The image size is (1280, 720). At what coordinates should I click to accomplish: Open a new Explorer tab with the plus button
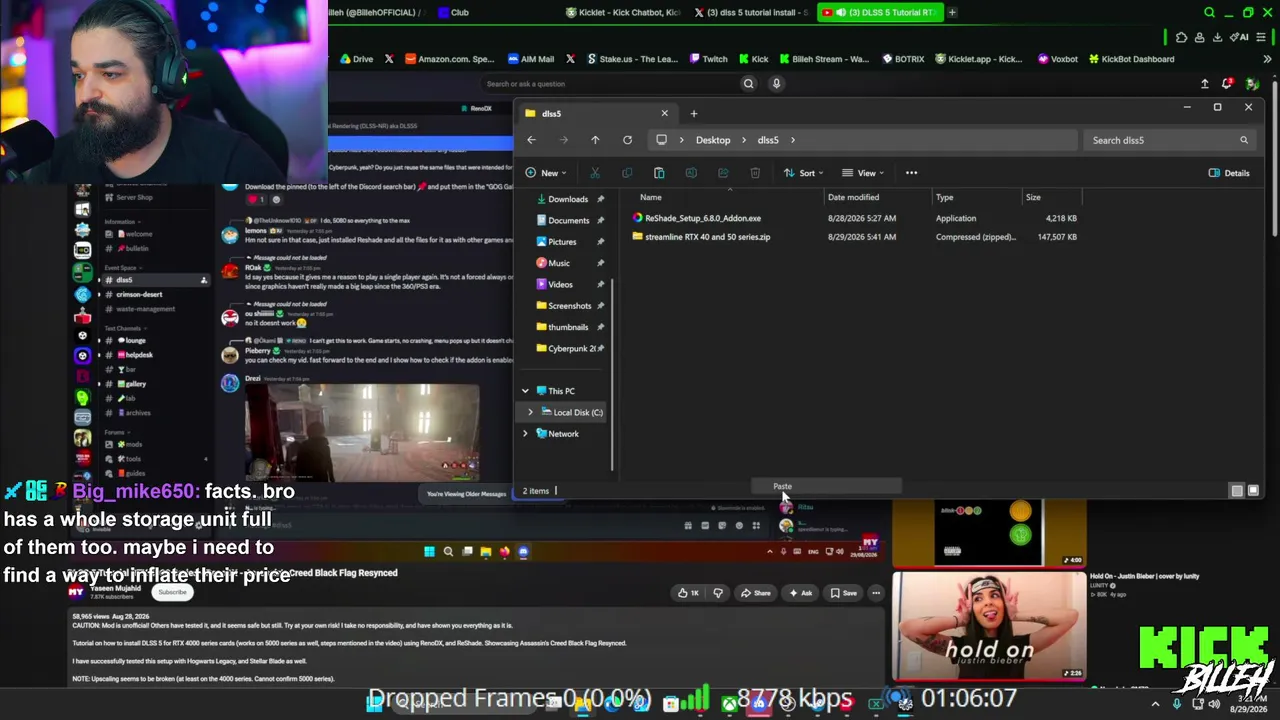(693, 113)
